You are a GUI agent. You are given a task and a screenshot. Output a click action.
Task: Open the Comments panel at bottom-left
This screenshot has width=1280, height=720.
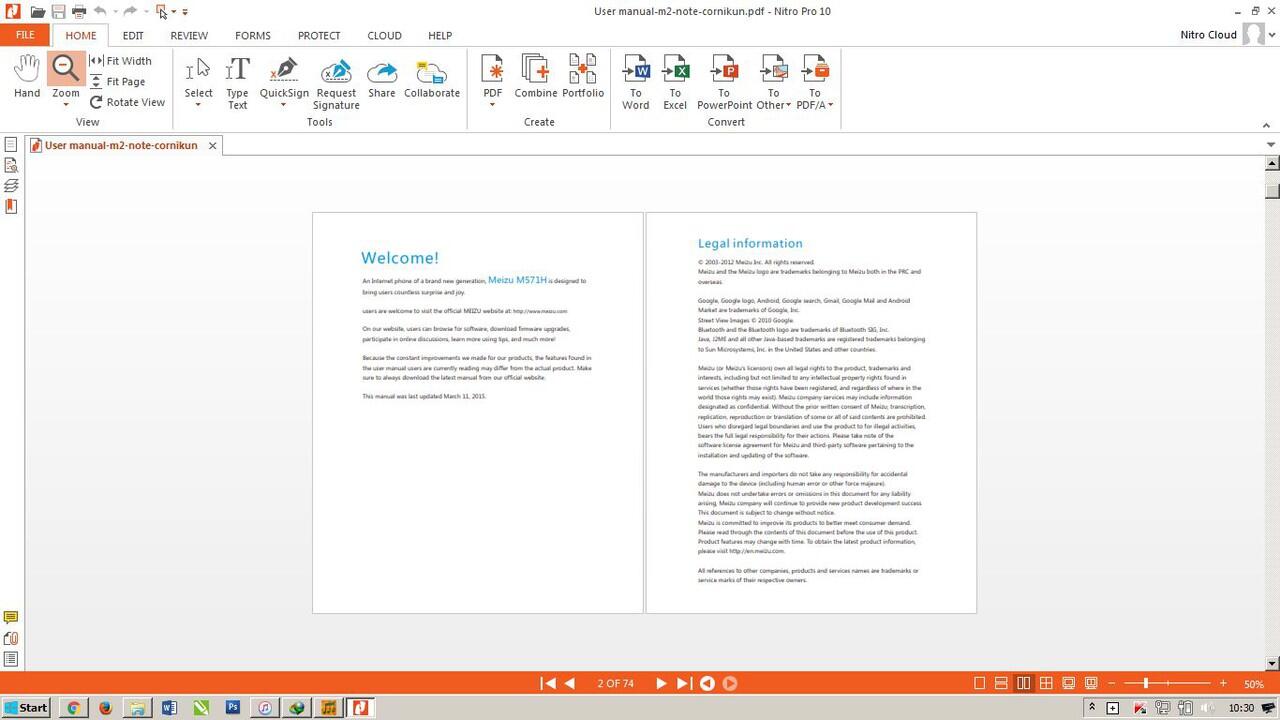(x=11, y=618)
